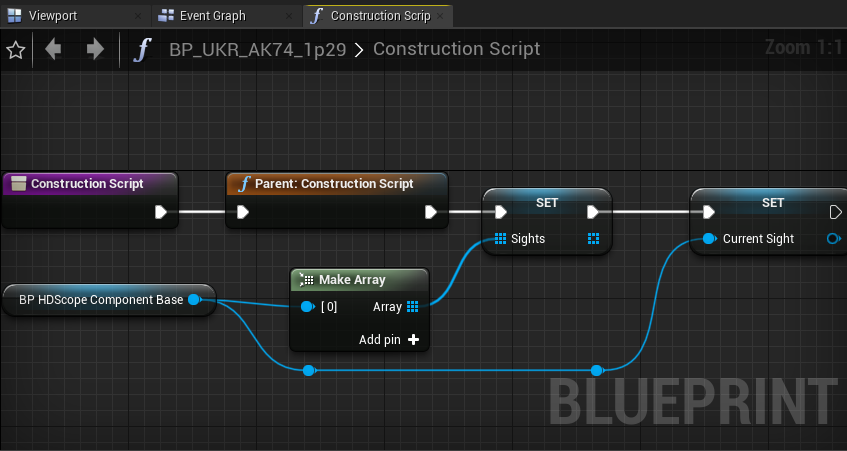The image size is (847, 451).
Task: Click the Sights SET output array pin
Action: [593, 239]
